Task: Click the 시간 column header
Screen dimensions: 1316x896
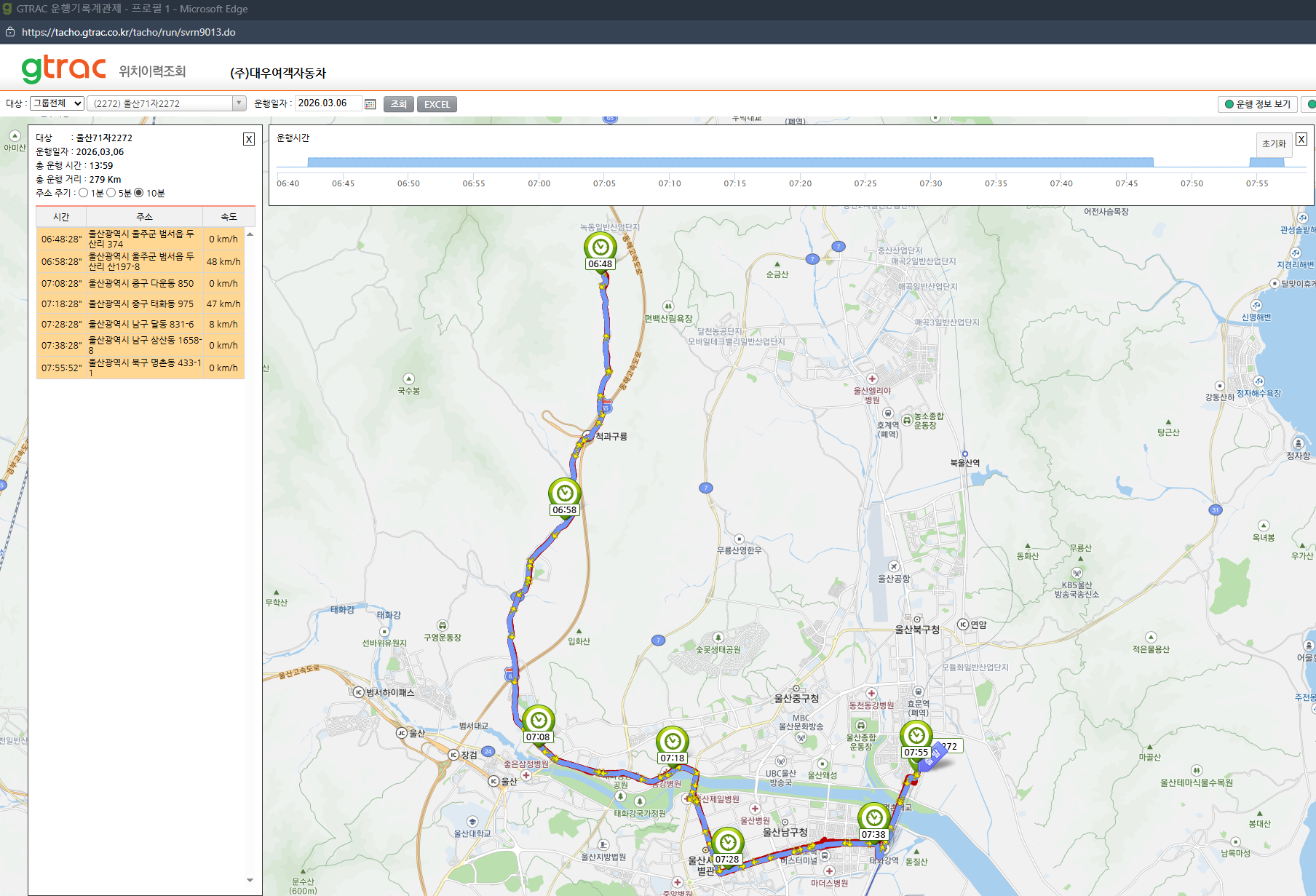Action: click(61, 217)
